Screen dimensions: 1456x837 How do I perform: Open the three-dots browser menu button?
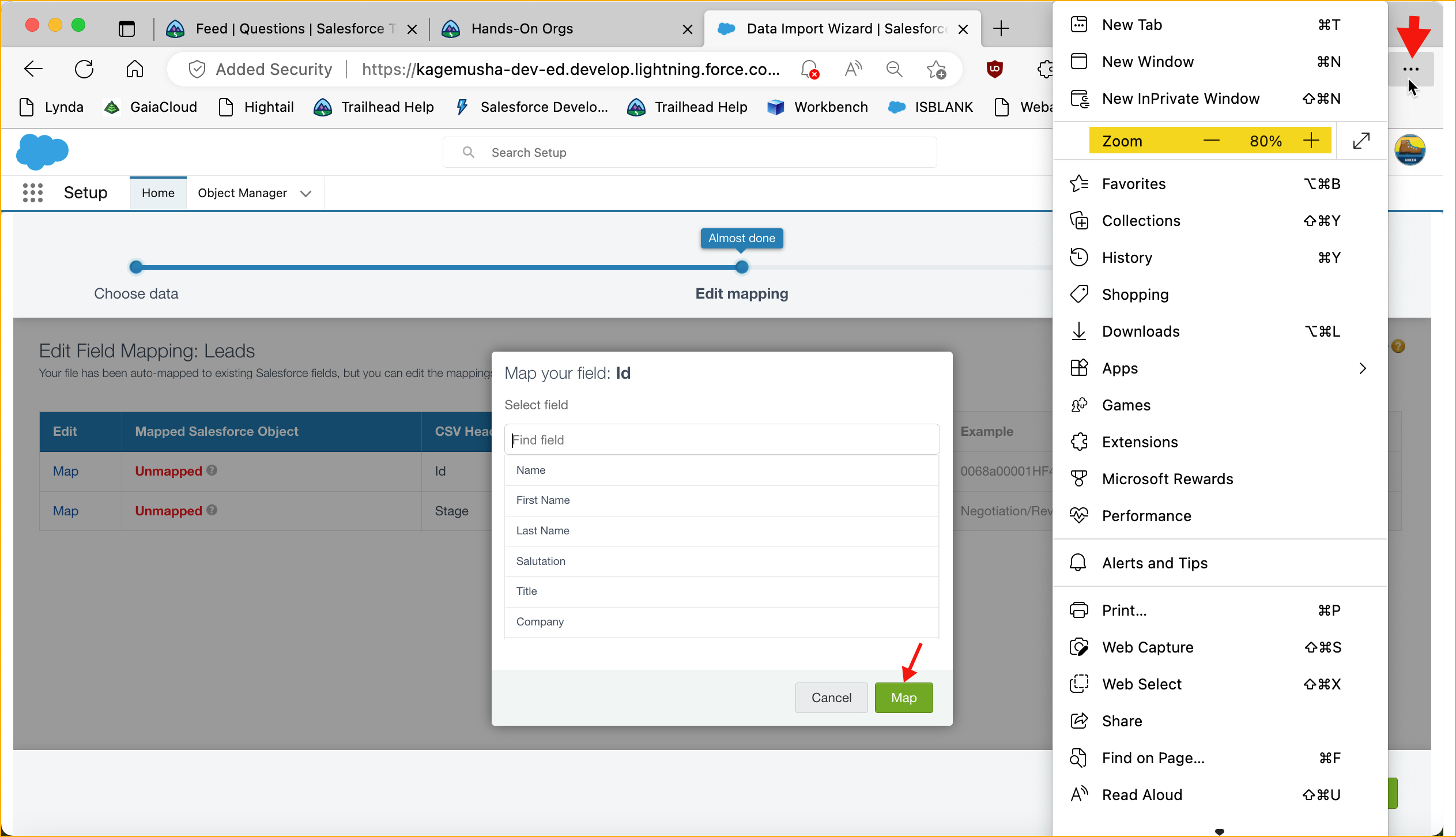[1410, 69]
